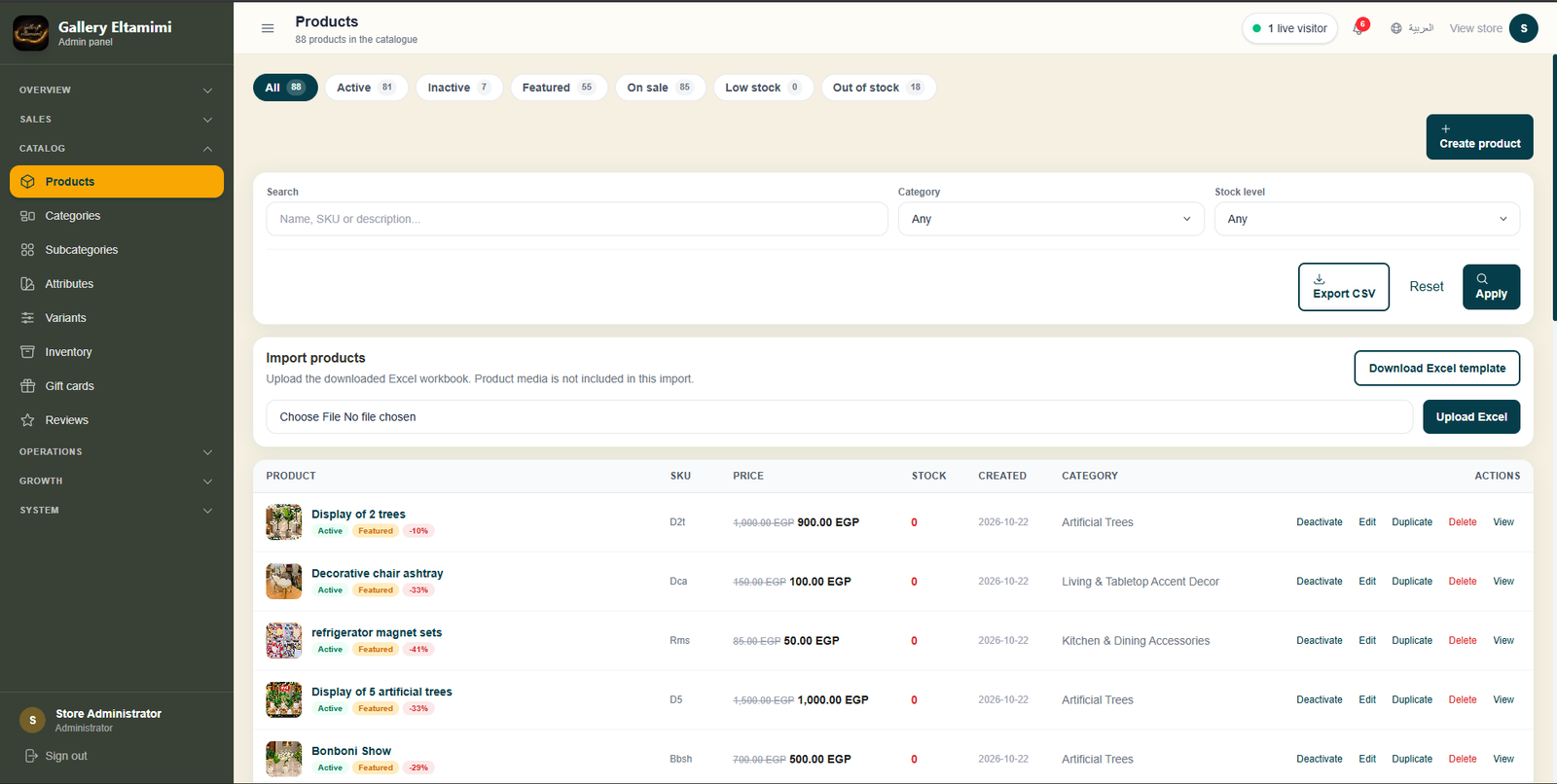The height and width of the screenshot is (784, 1557).
Task: Open the Category filter dropdown
Action: 1051,219
